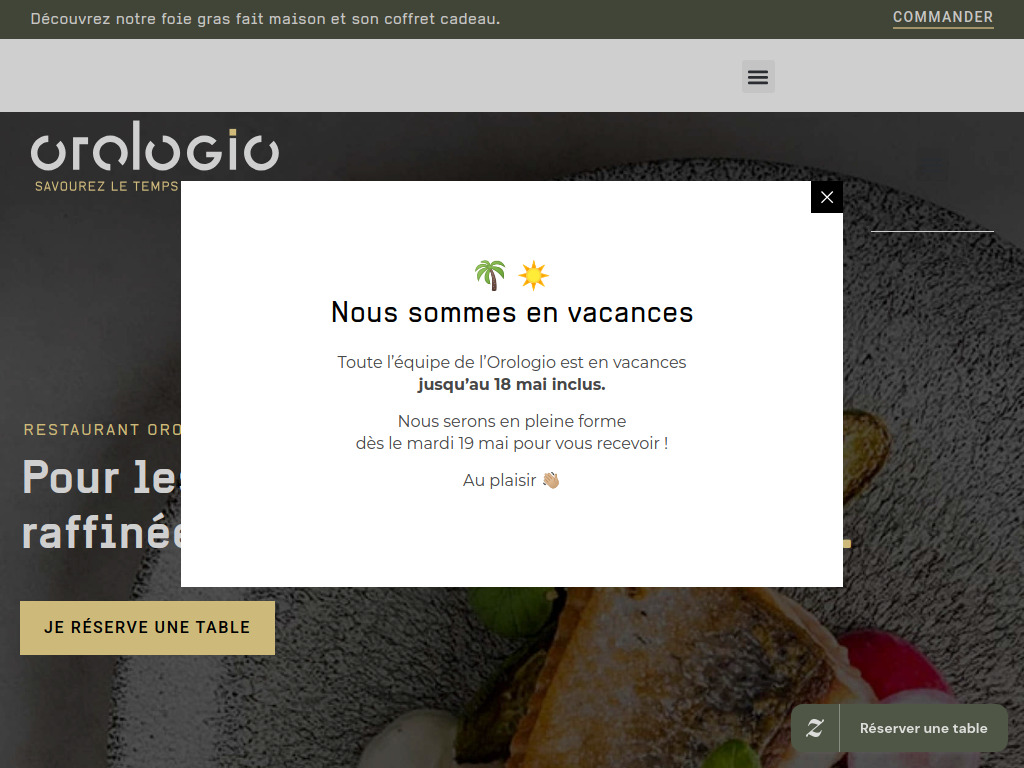Viewport: 1024px width, 768px height.
Task: Click the 'dès le mardi 19 mai' line
Action: point(511,443)
